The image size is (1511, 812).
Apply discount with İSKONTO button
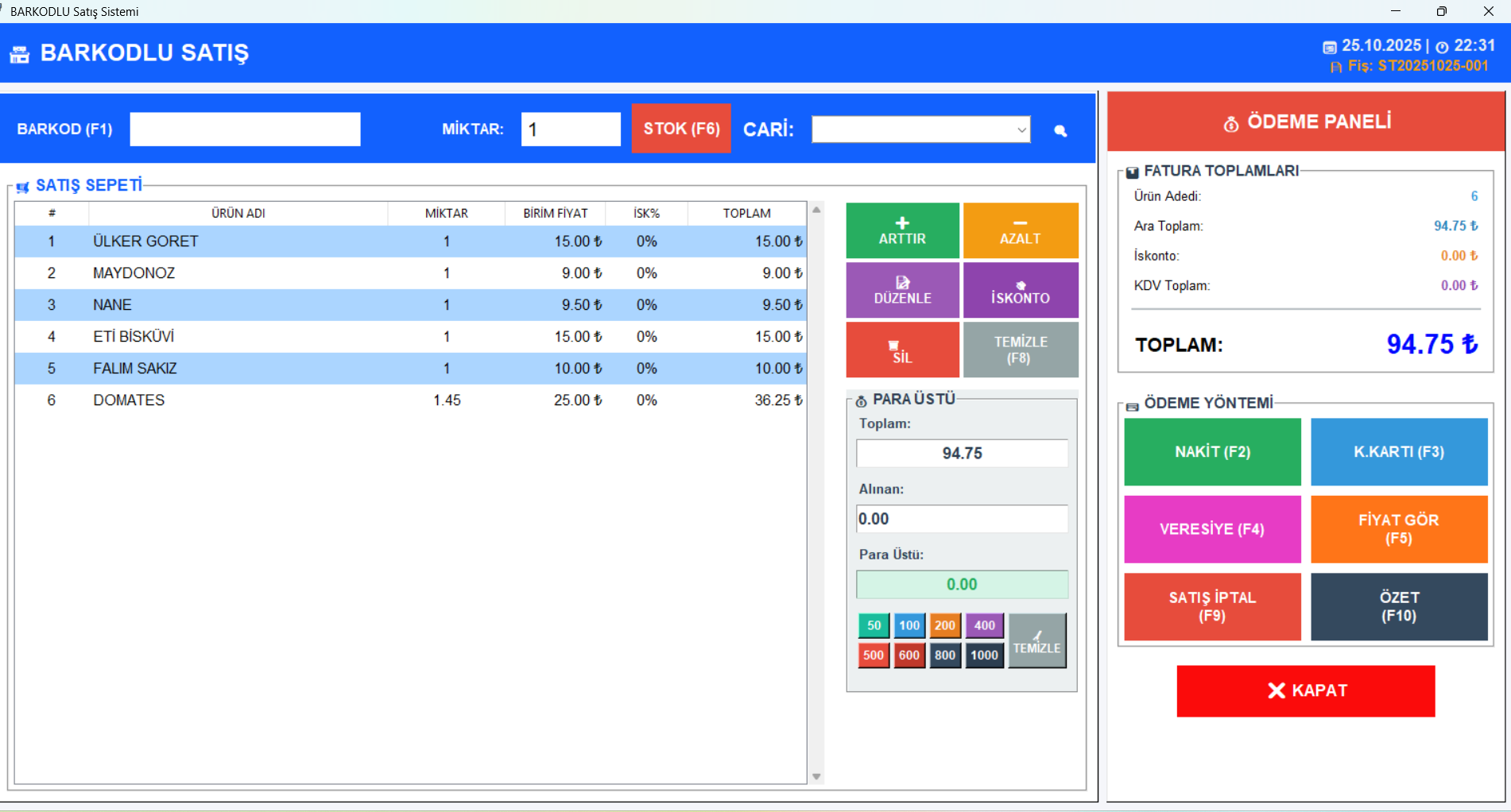pos(1020,291)
